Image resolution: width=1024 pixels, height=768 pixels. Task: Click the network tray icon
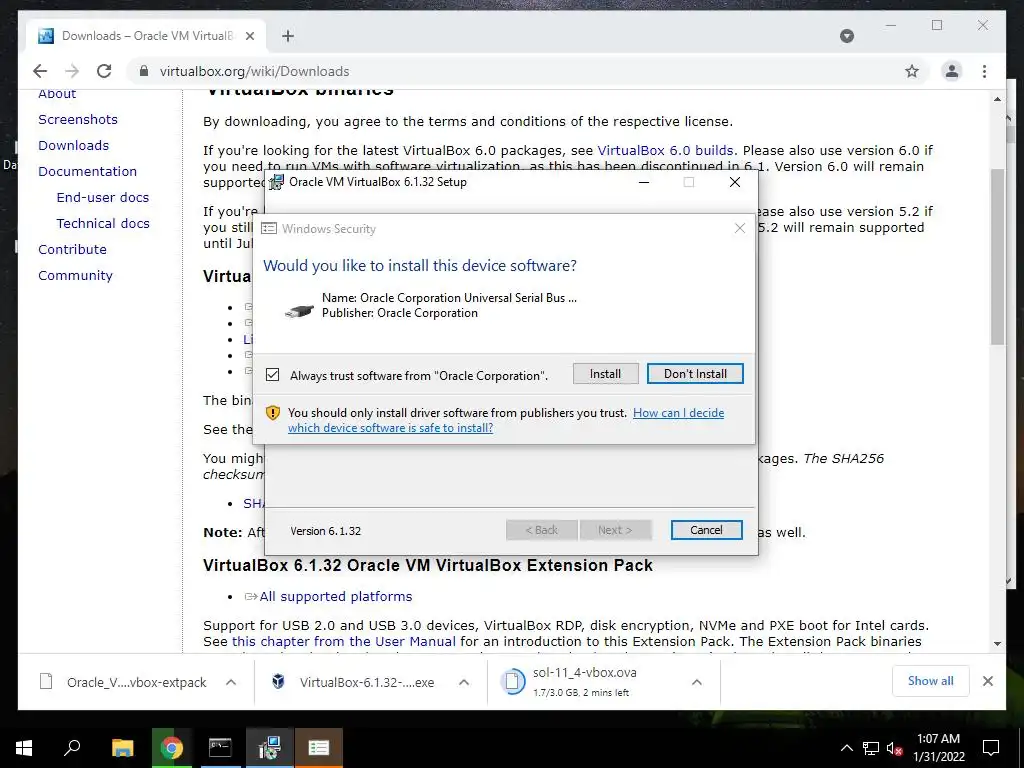coord(870,748)
